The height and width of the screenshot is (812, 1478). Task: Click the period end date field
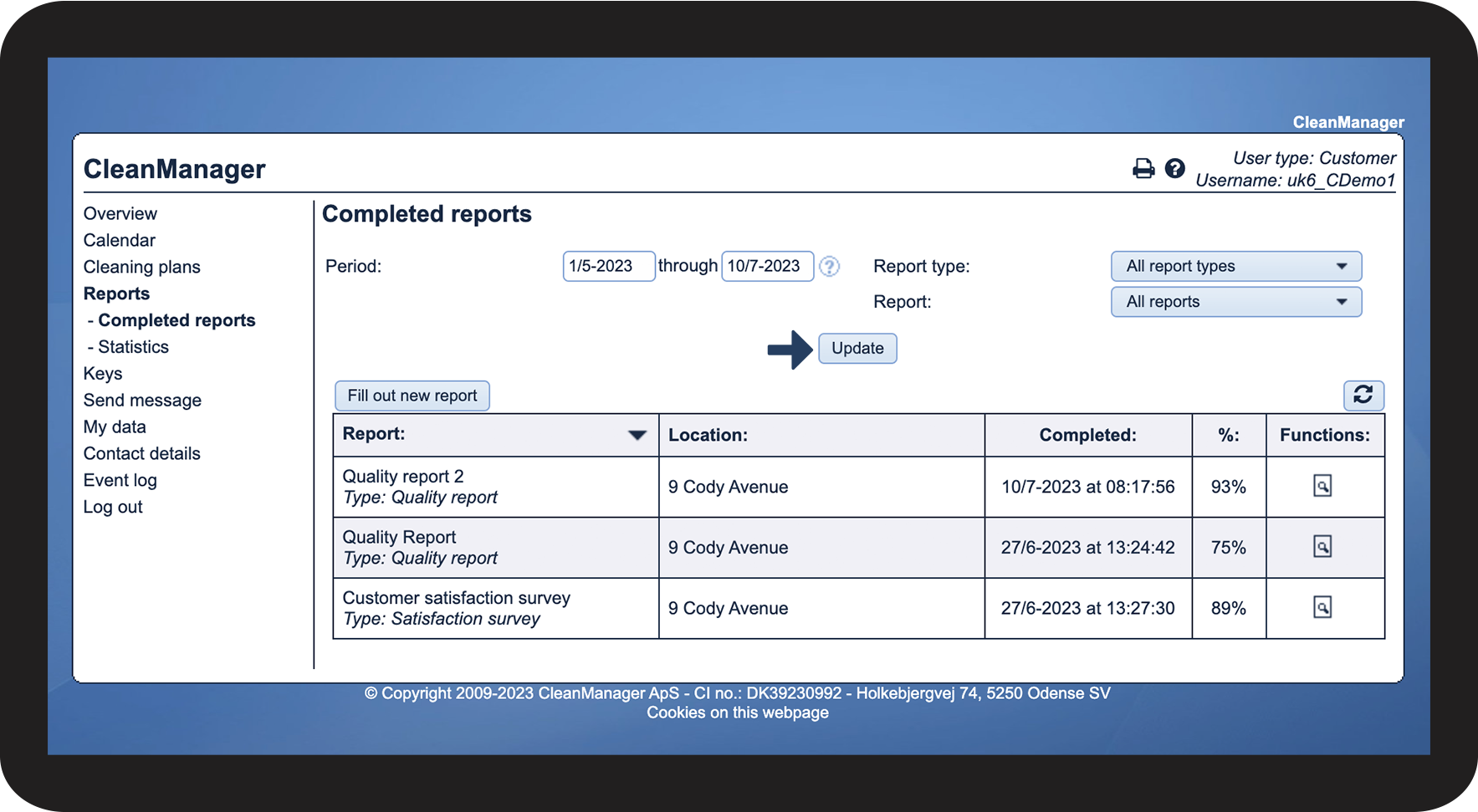766,267
